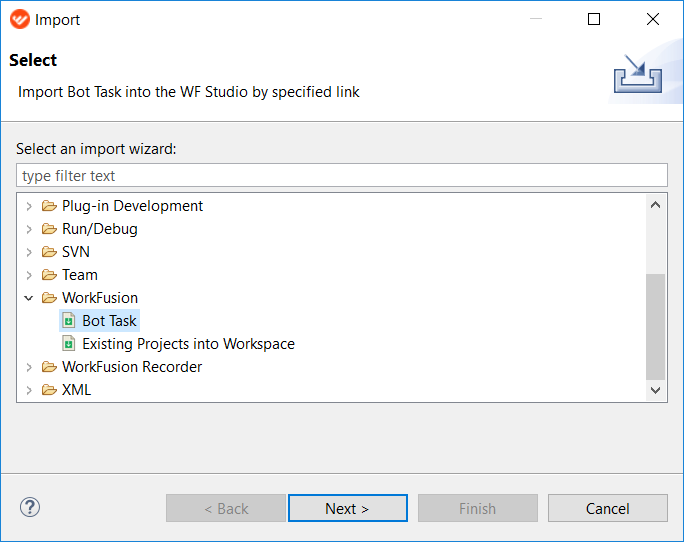Click the Bot Task import icon
Image resolution: width=684 pixels, height=542 pixels.
click(68, 321)
